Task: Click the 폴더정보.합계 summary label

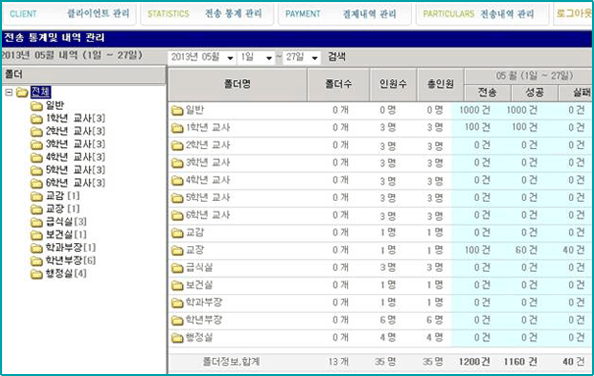Action: click(231, 362)
